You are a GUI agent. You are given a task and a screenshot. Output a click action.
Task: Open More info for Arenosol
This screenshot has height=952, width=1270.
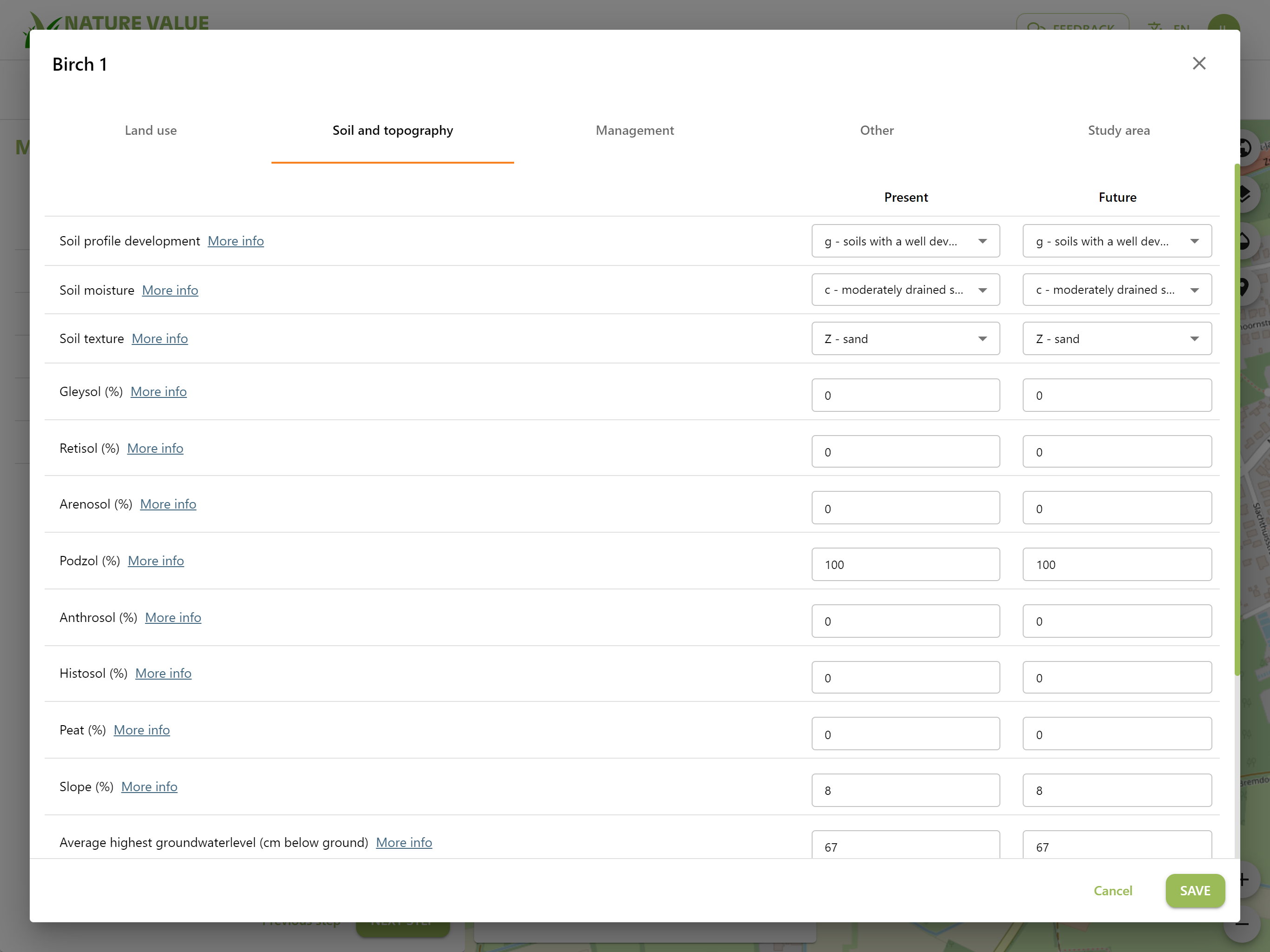coord(168,504)
